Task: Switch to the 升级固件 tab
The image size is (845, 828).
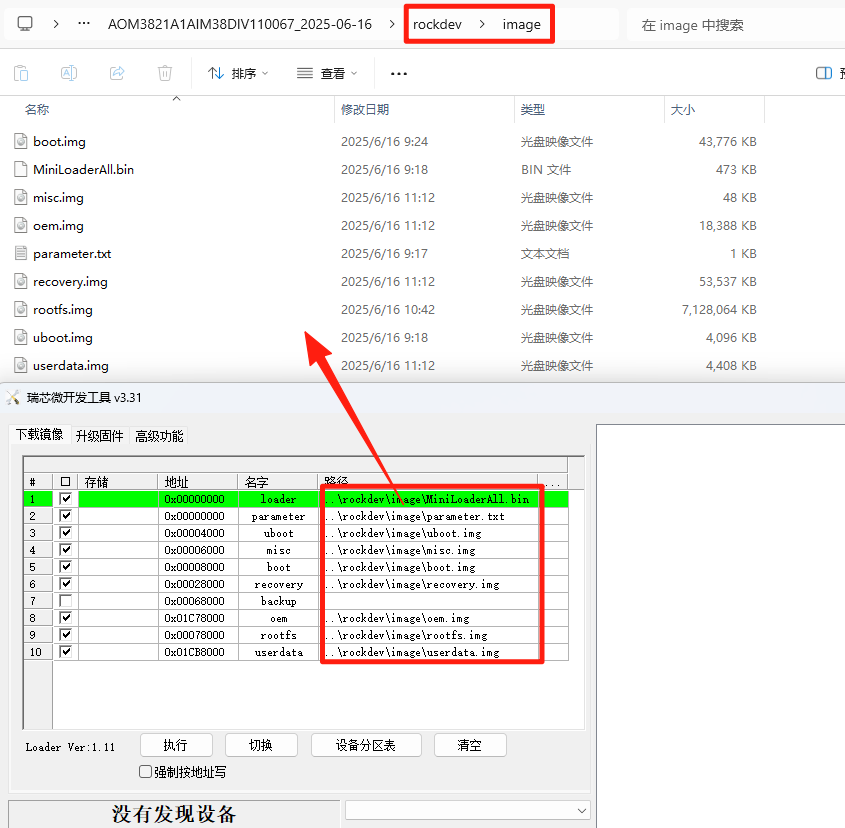Action: [x=99, y=436]
